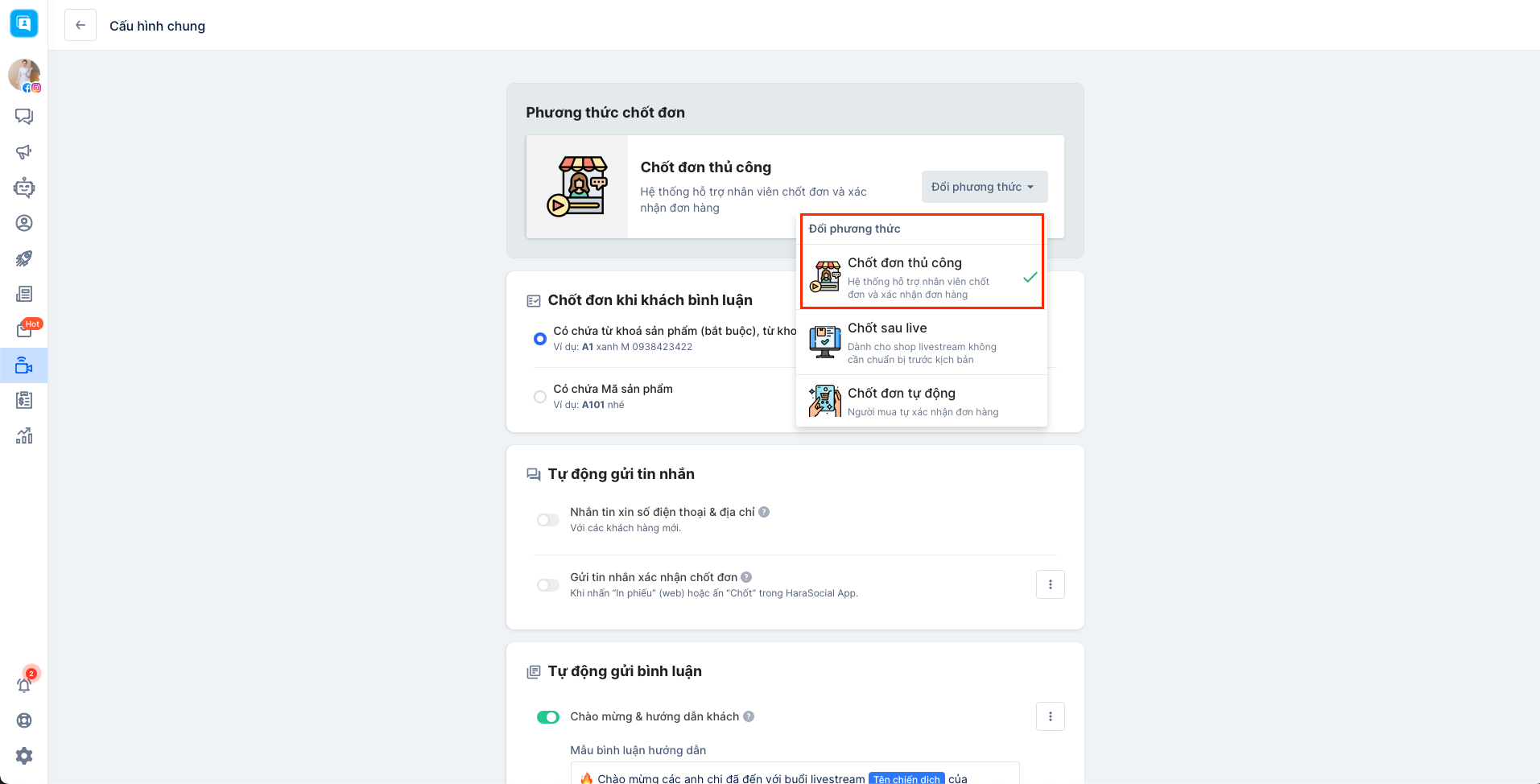Viewport: 1540px width, 784px height.
Task: Open the livestream camera icon in sidebar
Action: [24, 365]
